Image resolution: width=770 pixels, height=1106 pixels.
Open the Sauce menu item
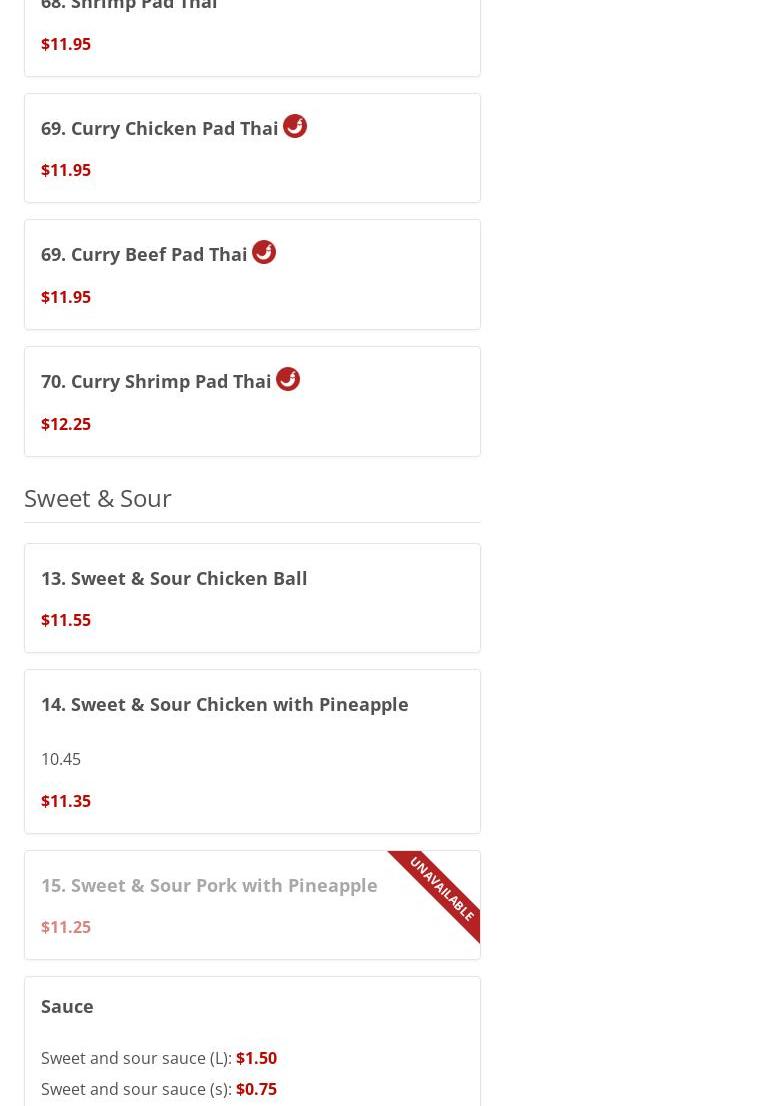pos(67,1006)
